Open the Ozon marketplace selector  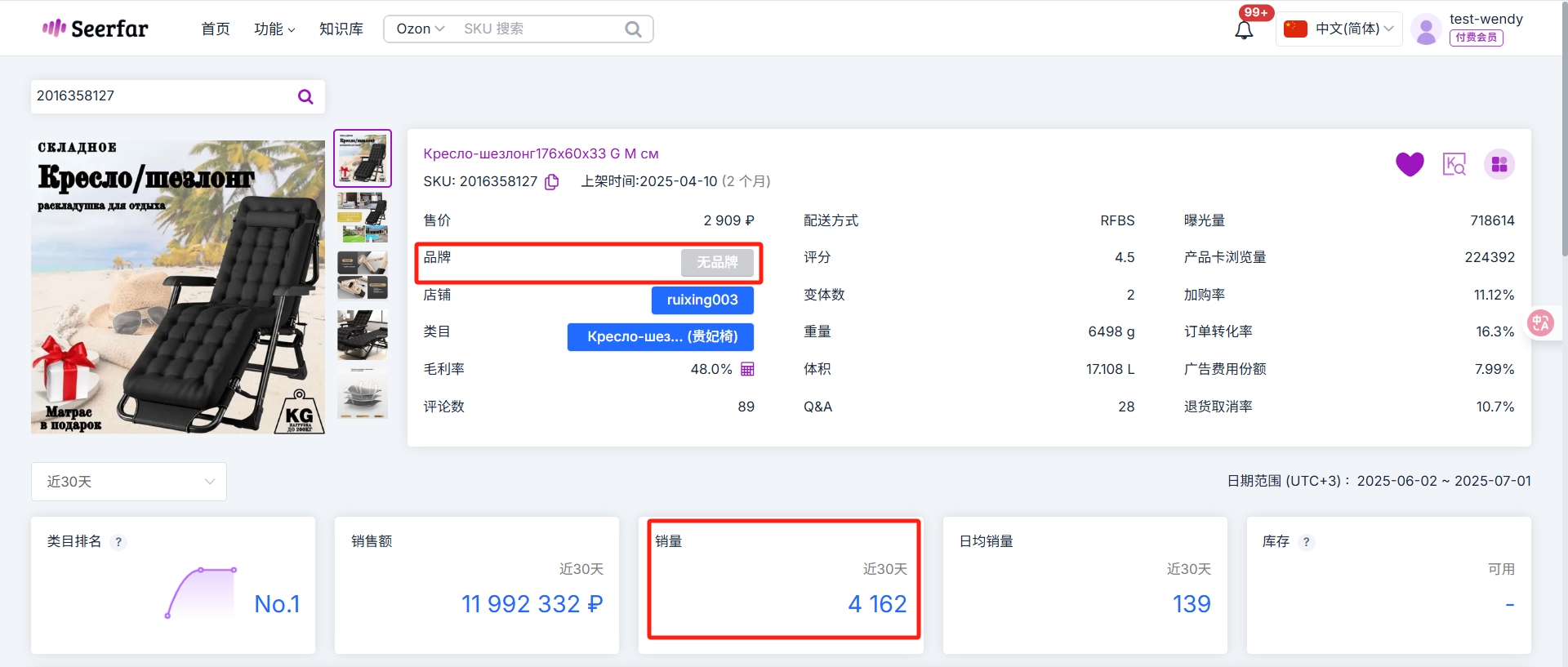point(420,29)
